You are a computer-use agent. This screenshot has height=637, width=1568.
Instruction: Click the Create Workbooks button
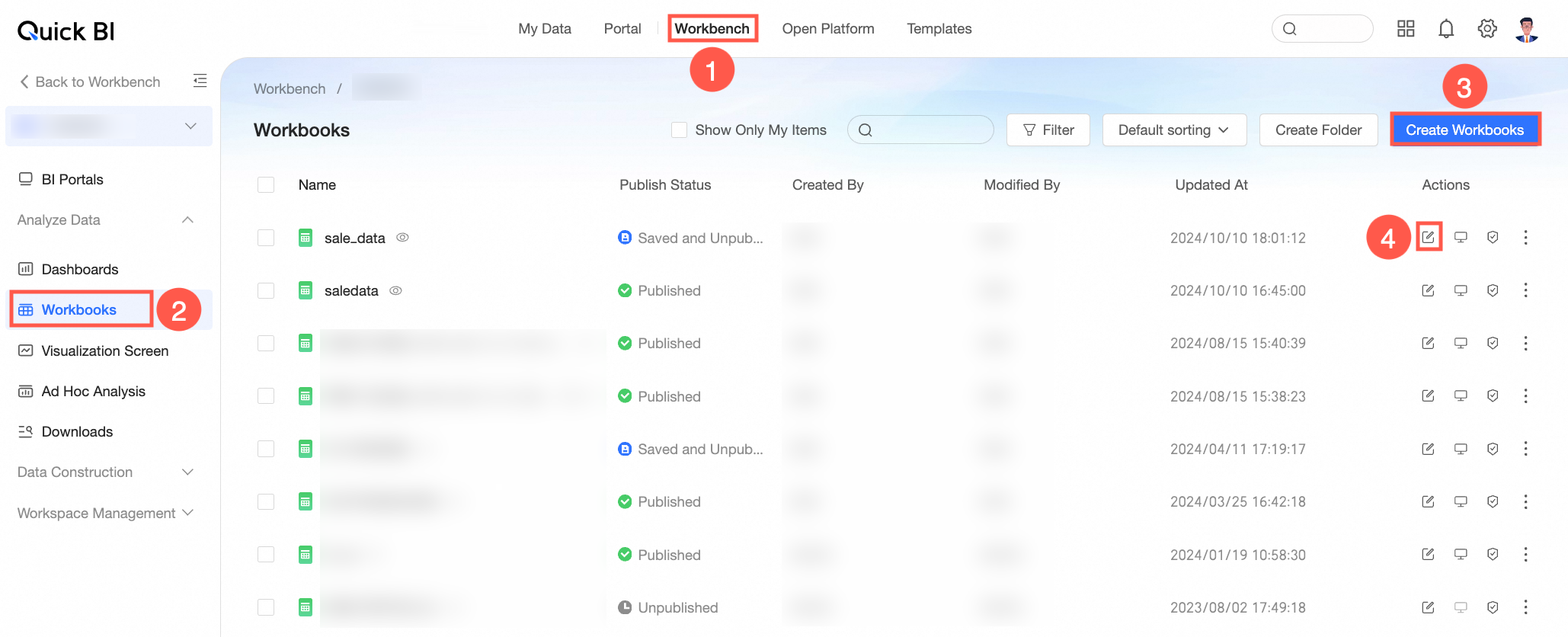pos(1464,130)
